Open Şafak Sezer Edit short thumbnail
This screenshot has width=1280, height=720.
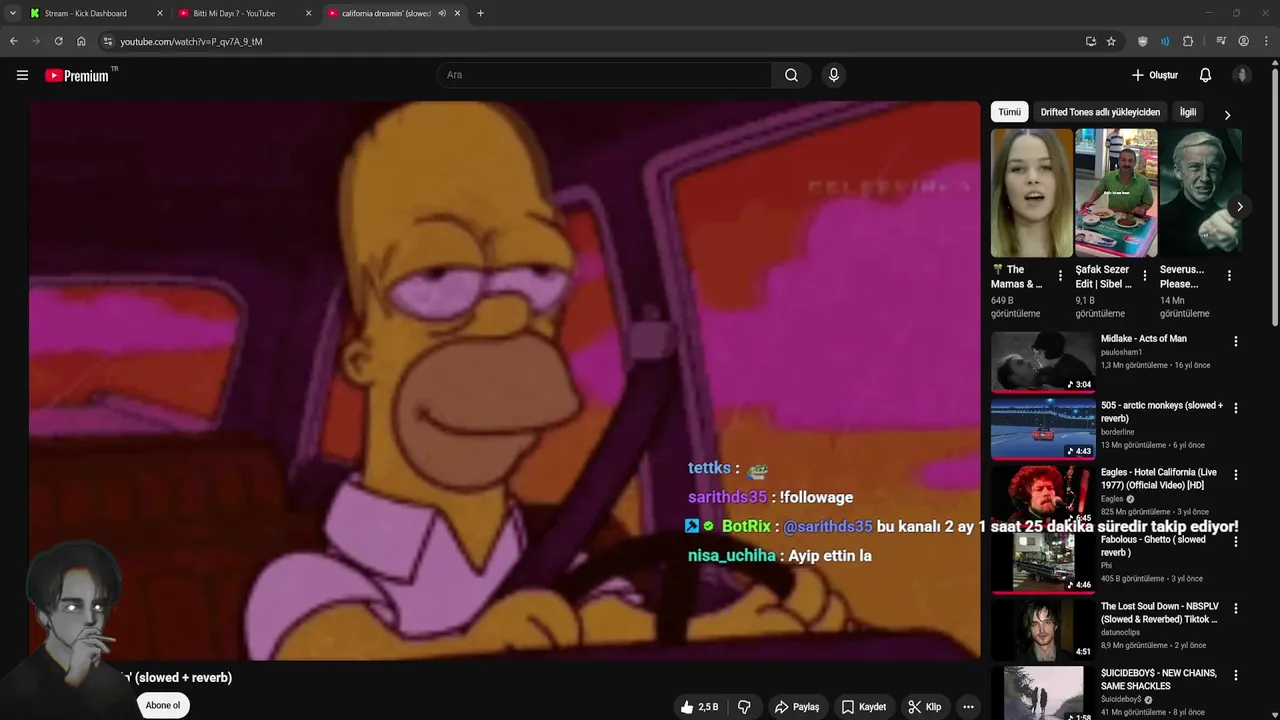tap(1116, 193)
